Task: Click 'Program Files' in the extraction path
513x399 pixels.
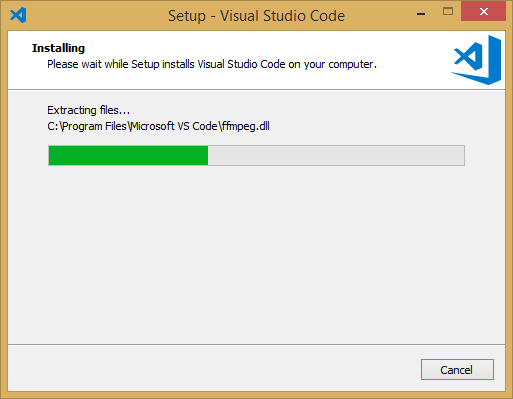Action: point(94,126)
